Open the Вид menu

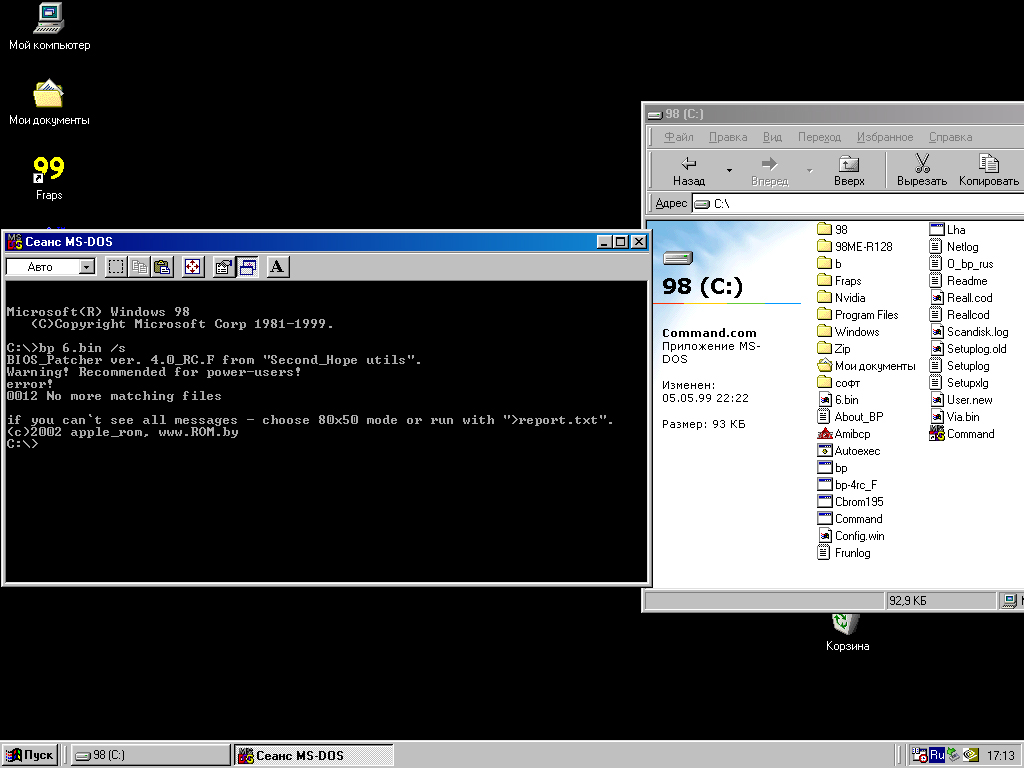click(772, 137)
